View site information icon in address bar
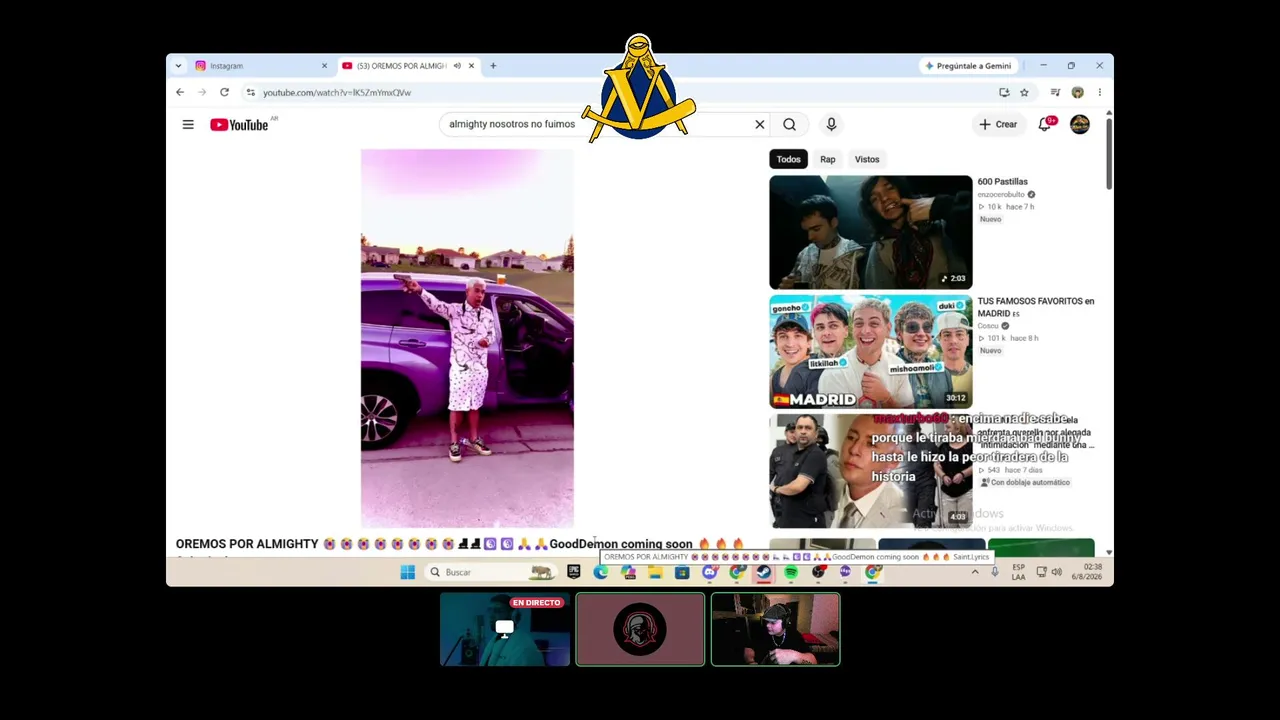The image size is (1280, 720). tap(250, 92)
